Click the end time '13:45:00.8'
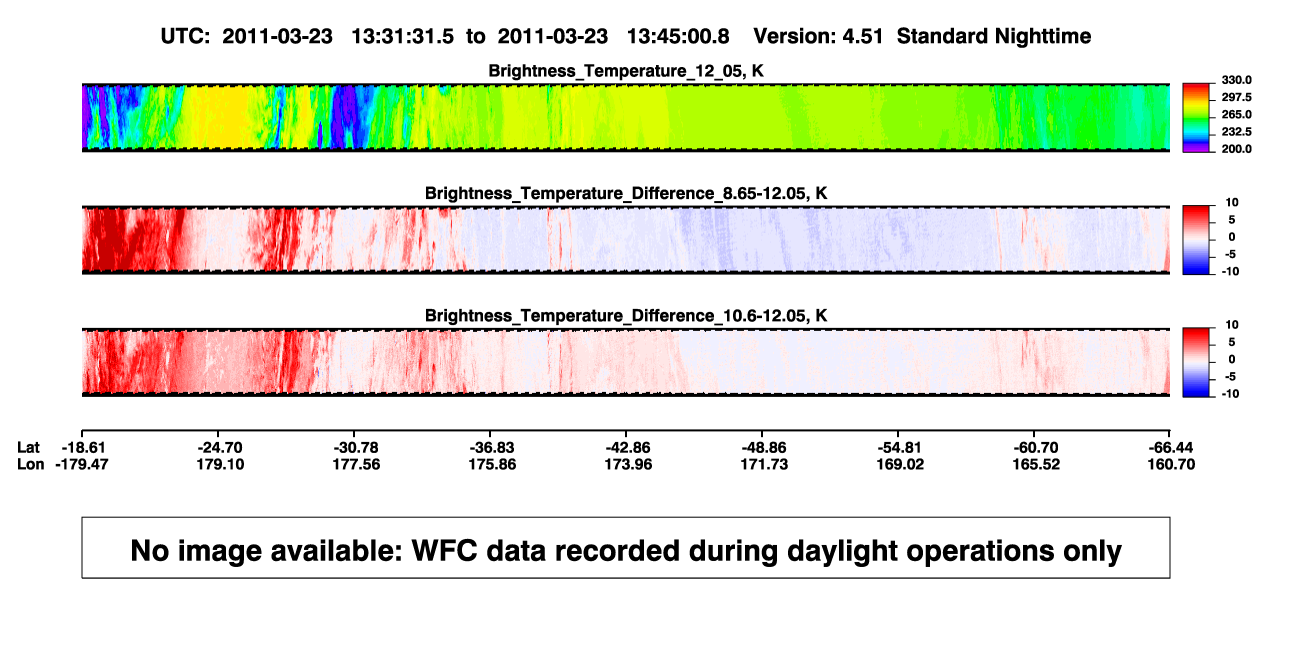The width and height of the screenshot is (1300, 667). click(677, 36)
